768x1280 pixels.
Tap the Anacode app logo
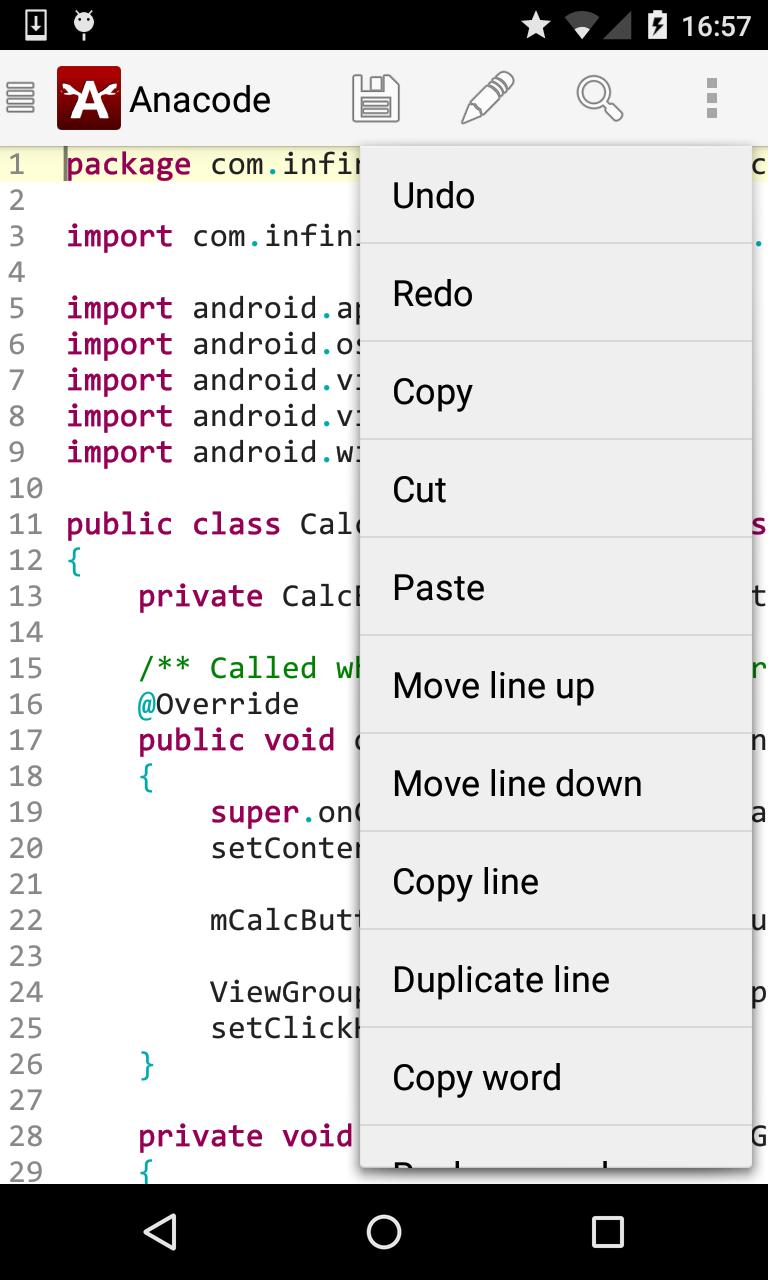89,98
